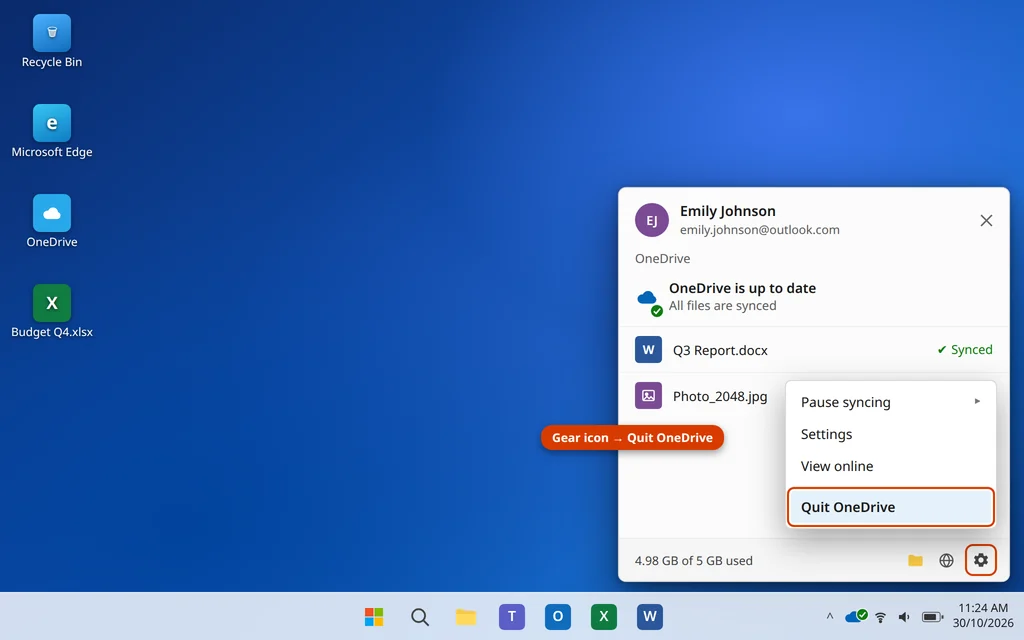The width and height of the screenshot is (1024, 640).
Task: Select the Budget Q4.xlsx desktop file
Action: (52, 311)
